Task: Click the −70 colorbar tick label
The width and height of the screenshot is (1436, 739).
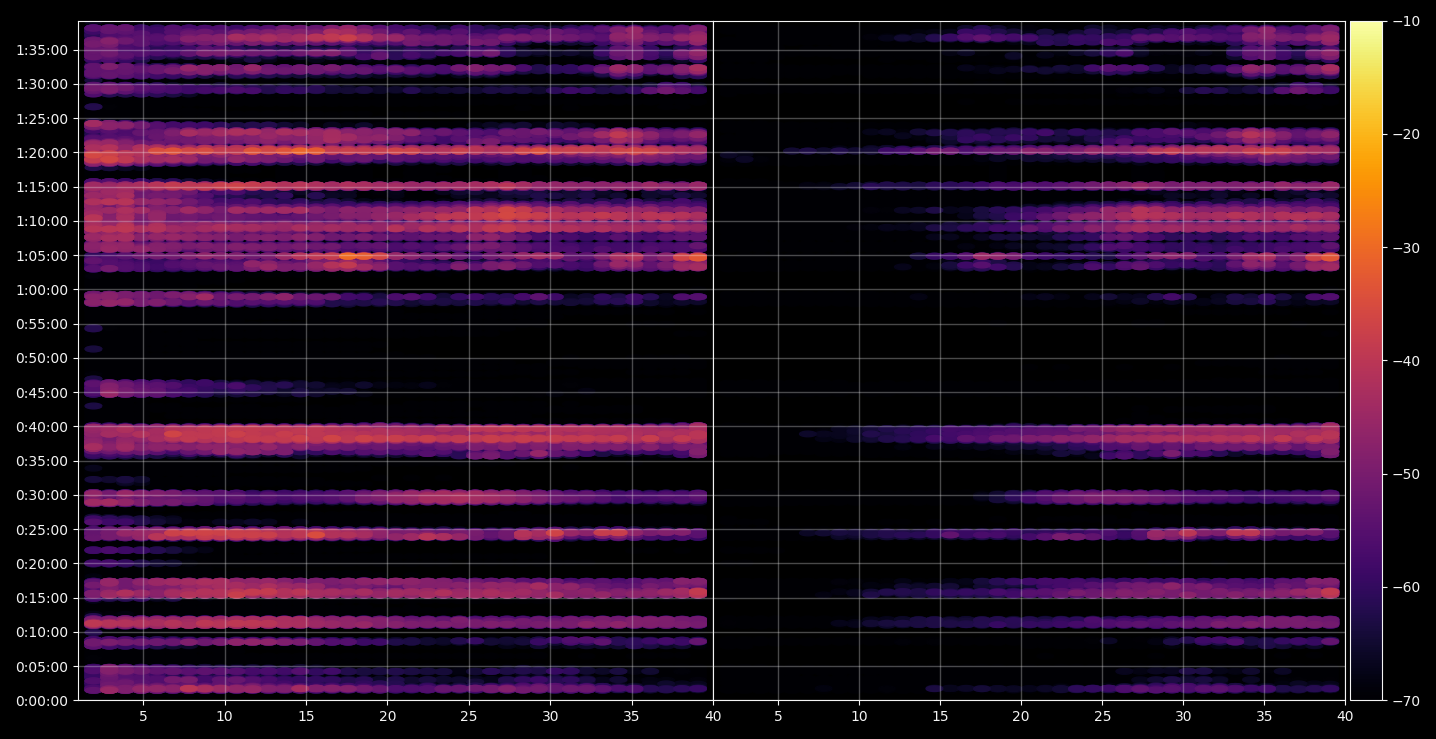Action: 1406,700
